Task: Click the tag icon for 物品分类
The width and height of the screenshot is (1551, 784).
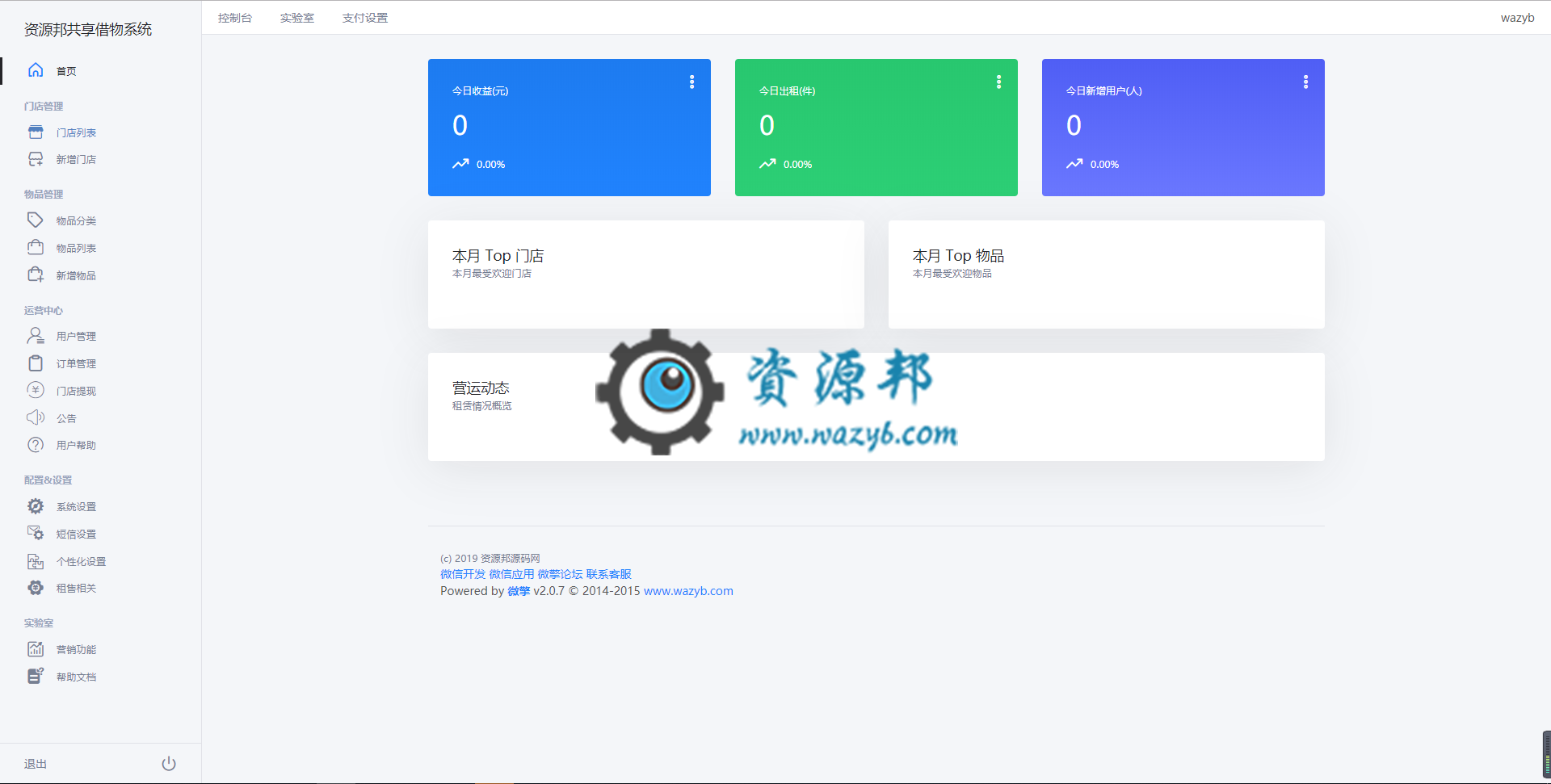Action: (36, 220)
